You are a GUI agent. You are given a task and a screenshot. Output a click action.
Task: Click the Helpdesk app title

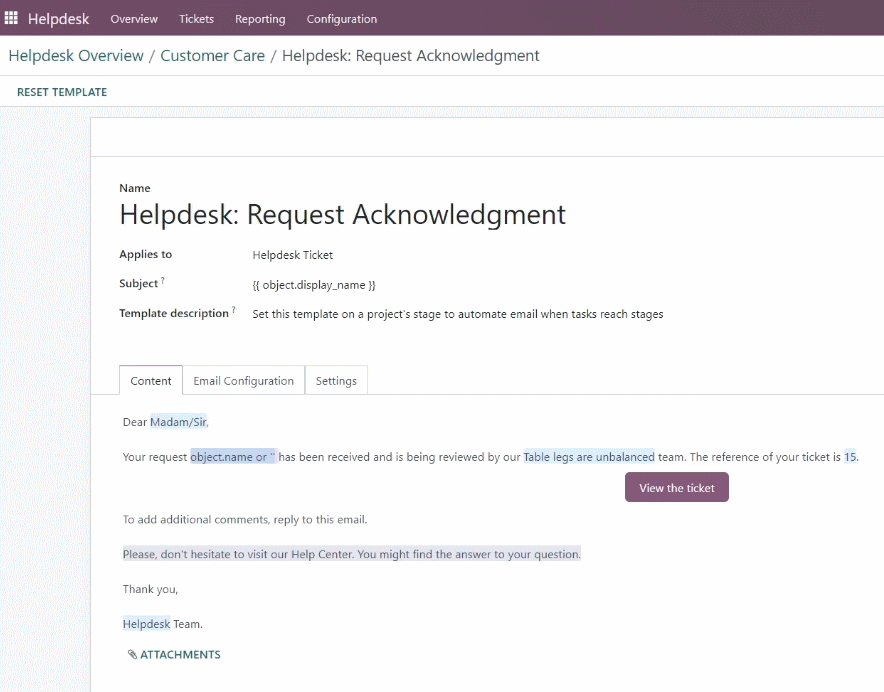pos(59,19)
